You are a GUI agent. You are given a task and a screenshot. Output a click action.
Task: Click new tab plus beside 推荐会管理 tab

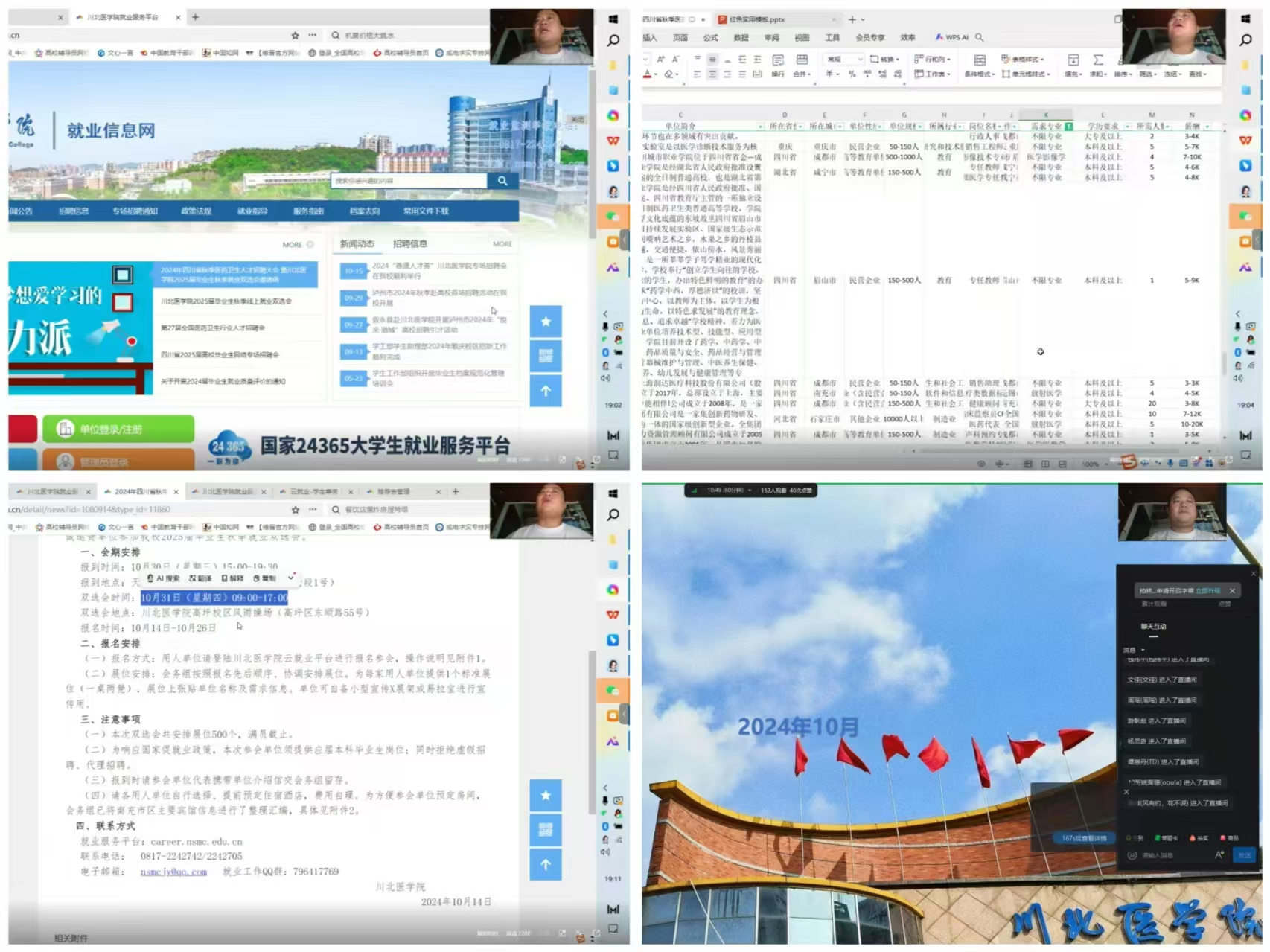(456, 491)
